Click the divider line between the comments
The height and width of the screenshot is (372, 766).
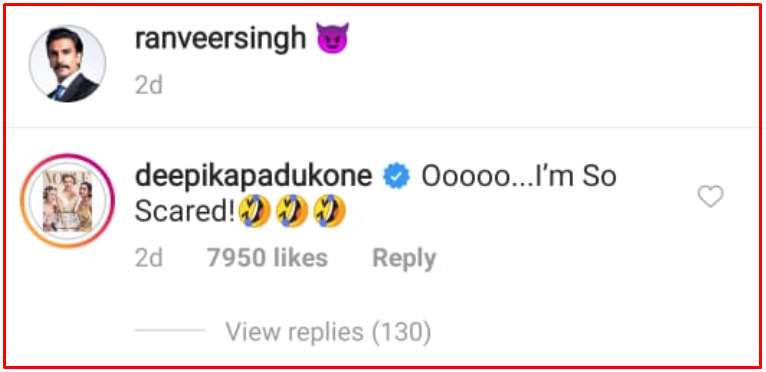point(383,128)
